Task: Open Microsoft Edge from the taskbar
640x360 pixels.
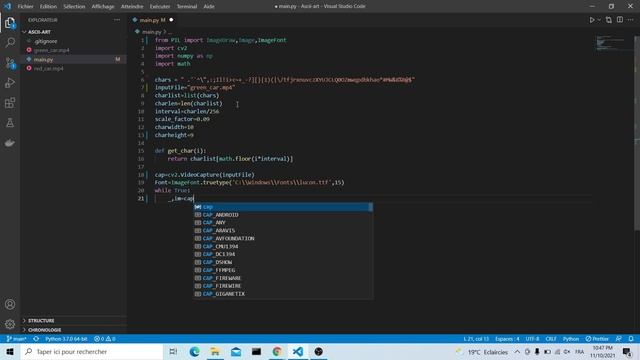Action: coord(194,351)
